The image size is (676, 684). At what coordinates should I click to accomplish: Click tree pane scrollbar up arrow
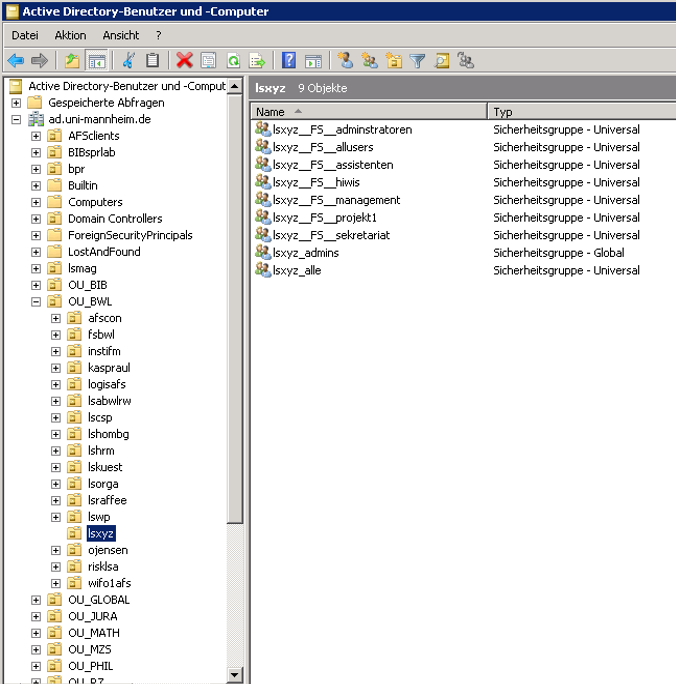pyautogui.click(x=235, y=86)
